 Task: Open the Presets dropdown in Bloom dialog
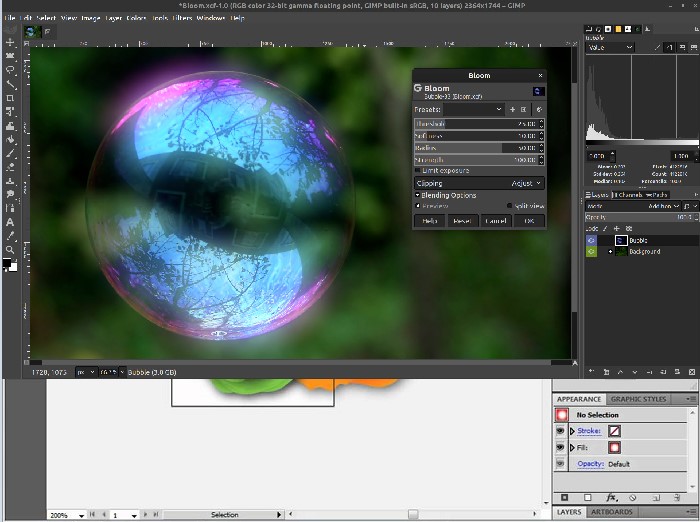pos(474,109)
